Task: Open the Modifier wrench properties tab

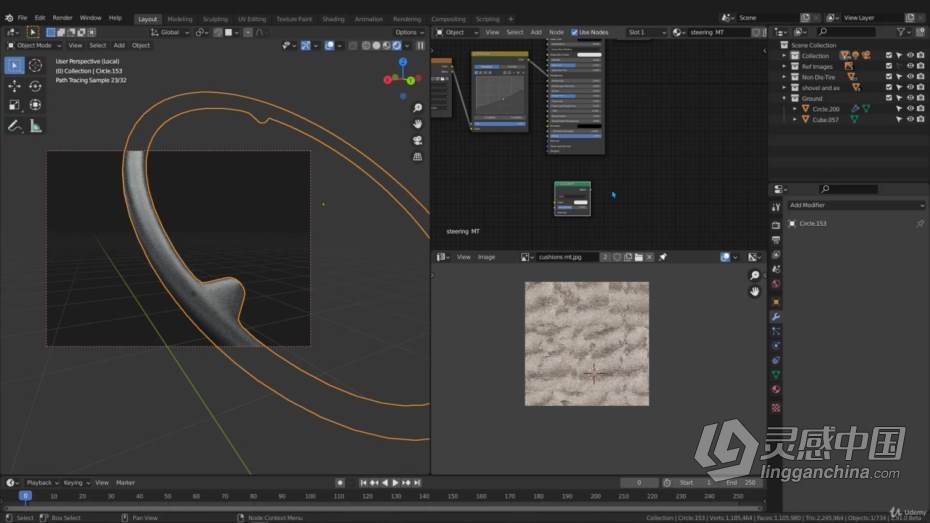Action: point(776,317)
